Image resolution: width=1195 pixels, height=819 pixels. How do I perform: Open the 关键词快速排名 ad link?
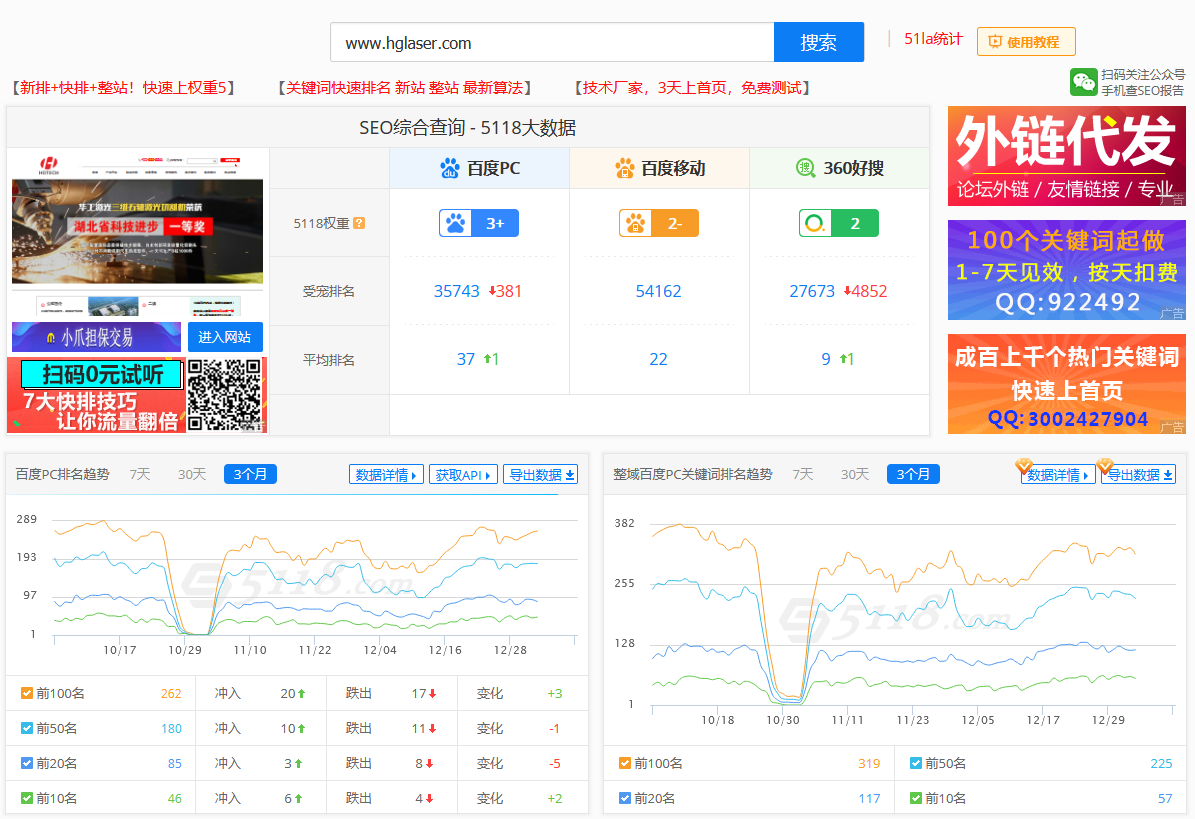pos(405,88)
